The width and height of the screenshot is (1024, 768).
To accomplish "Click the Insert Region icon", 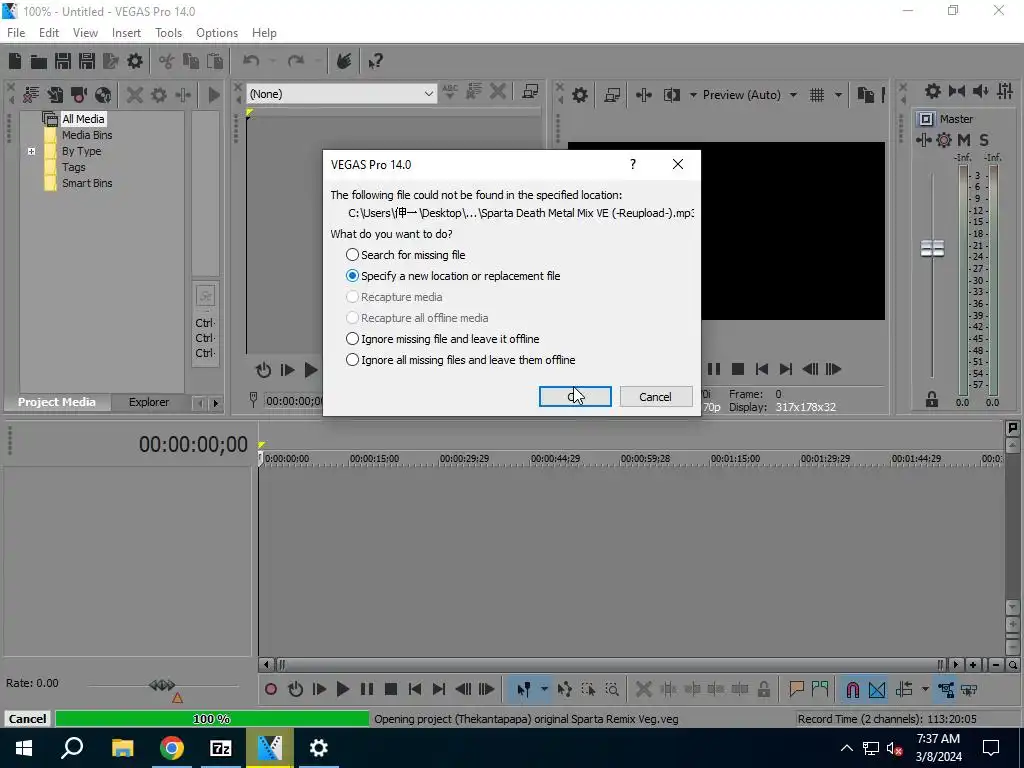I will tap(820, 689).
